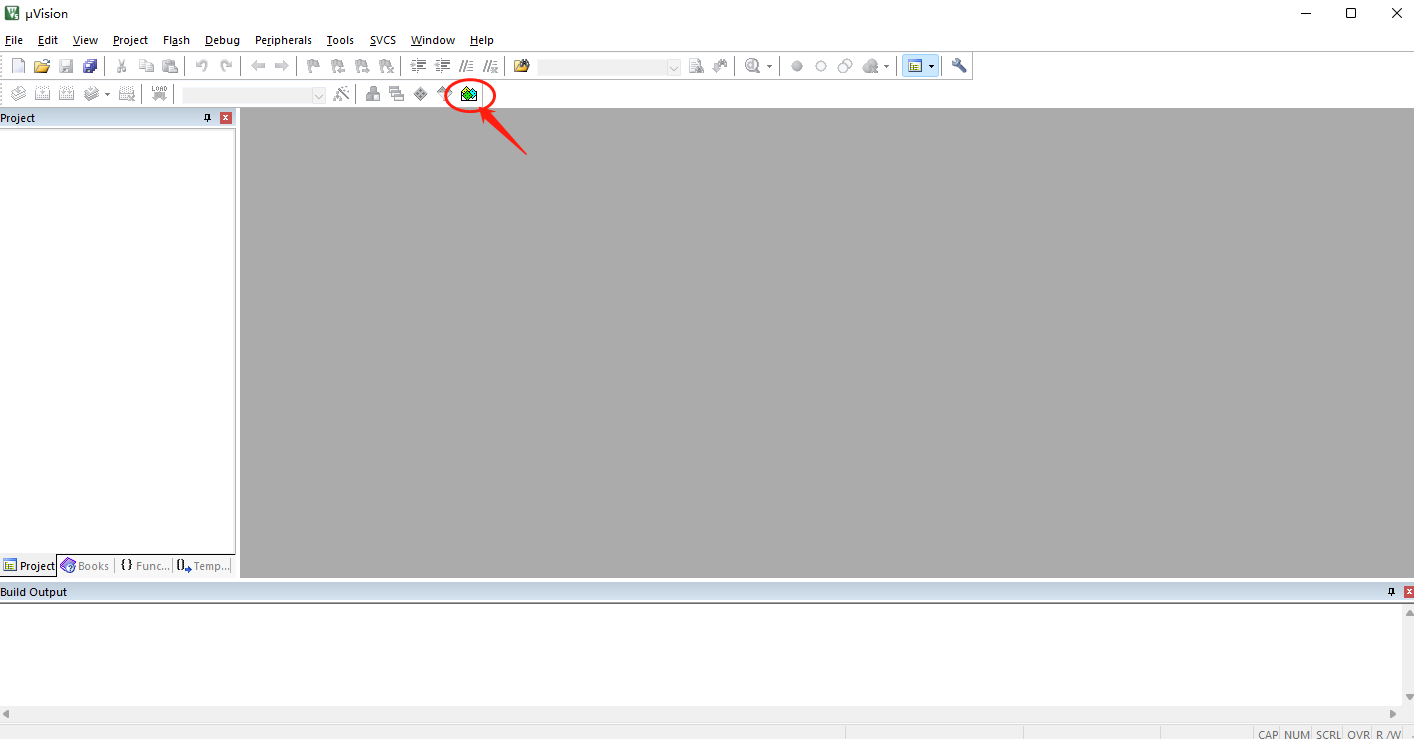Click the Cut scissors icon
The height and width of the screenshot is (739, 1414).
point(122,66)
